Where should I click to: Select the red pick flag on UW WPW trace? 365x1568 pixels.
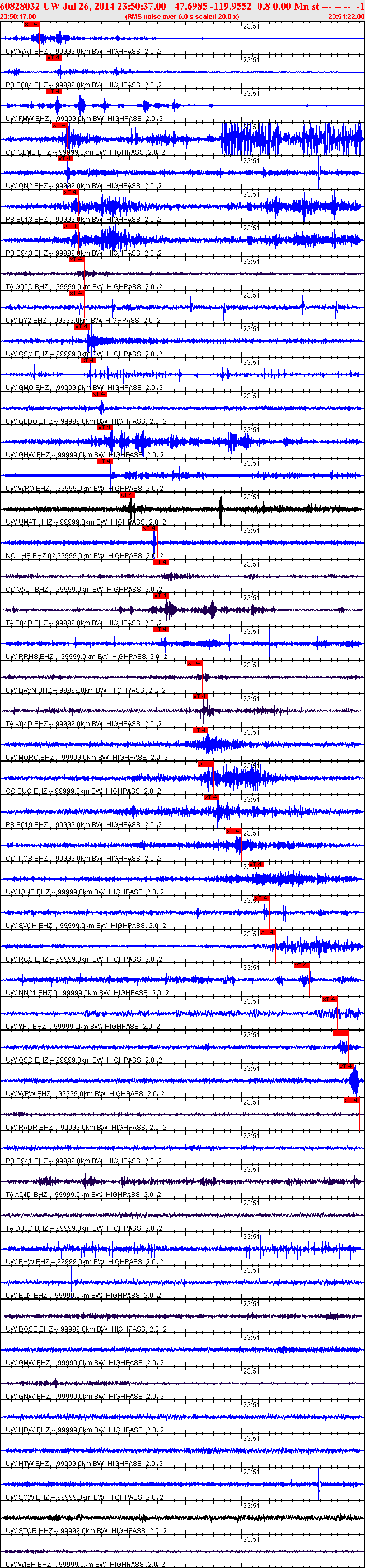click(346, 1066)
